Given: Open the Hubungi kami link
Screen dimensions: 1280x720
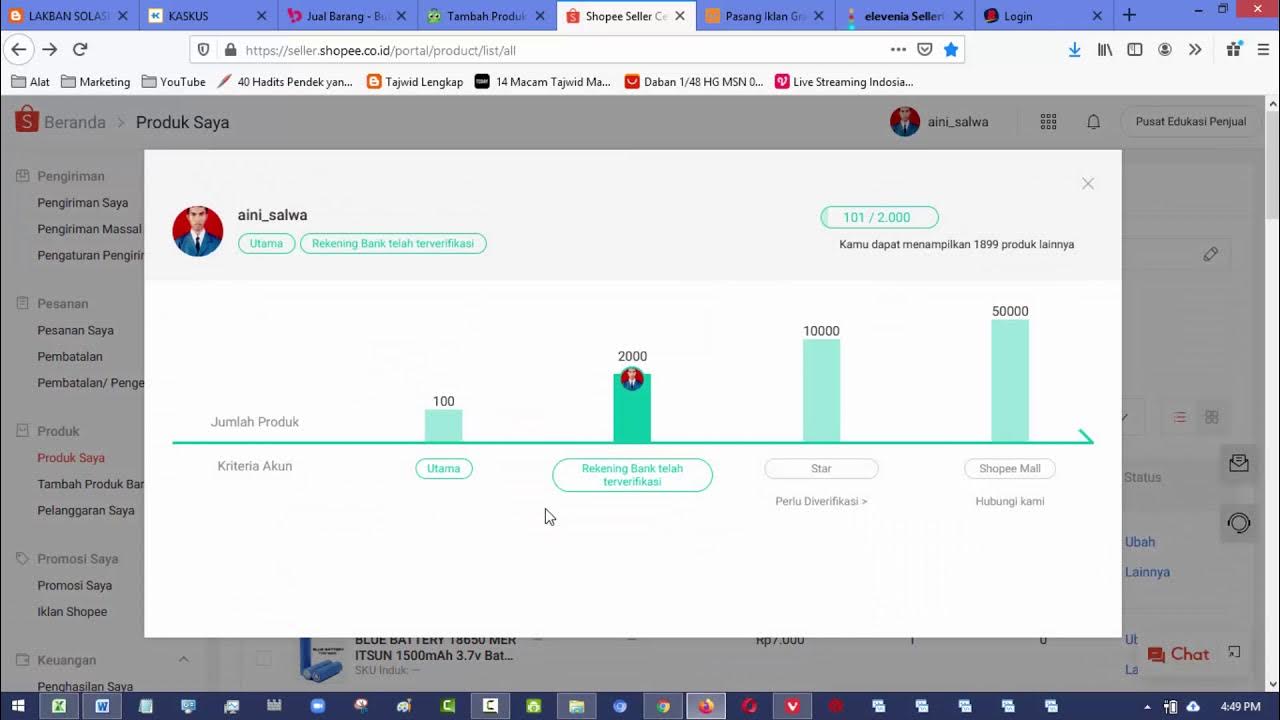Looking at the screenshot, I should pyautogui.click(x=1010, y=501).
